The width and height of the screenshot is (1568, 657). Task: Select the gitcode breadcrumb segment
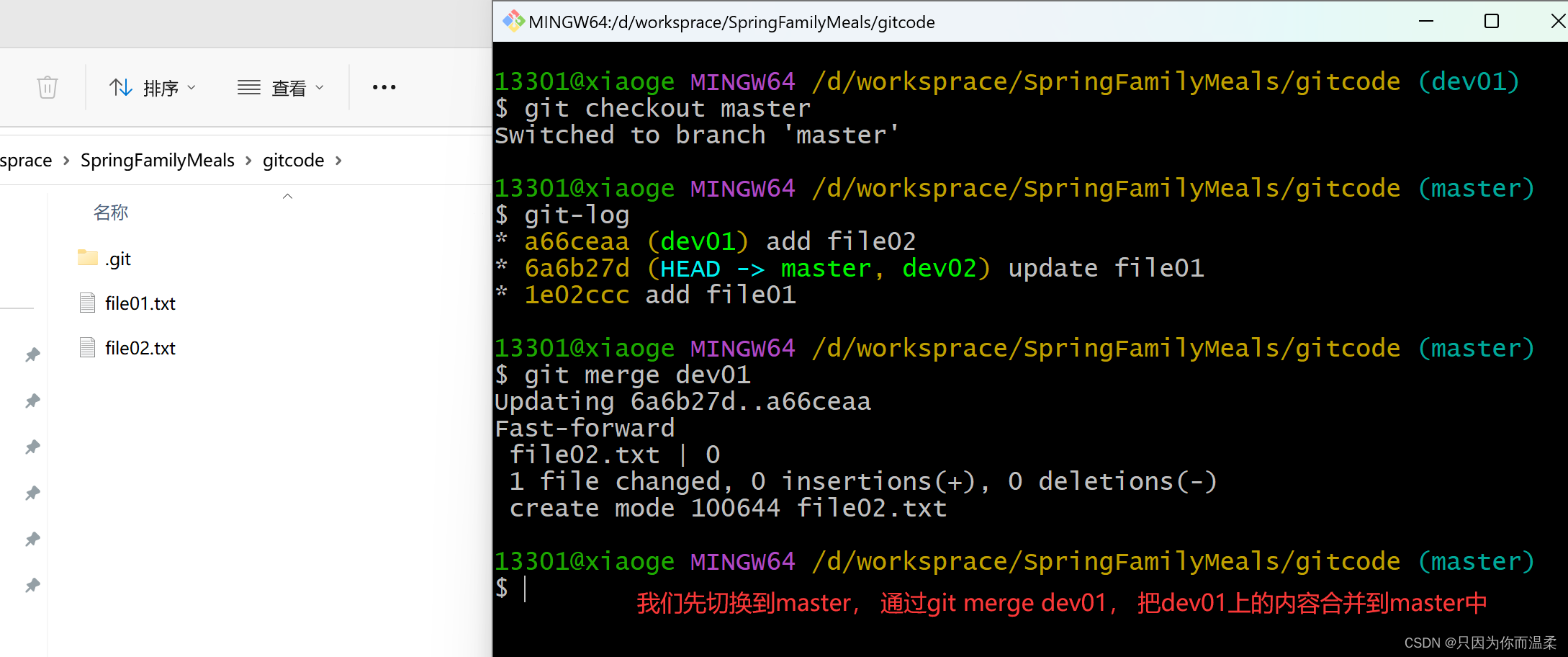point(294,160)
